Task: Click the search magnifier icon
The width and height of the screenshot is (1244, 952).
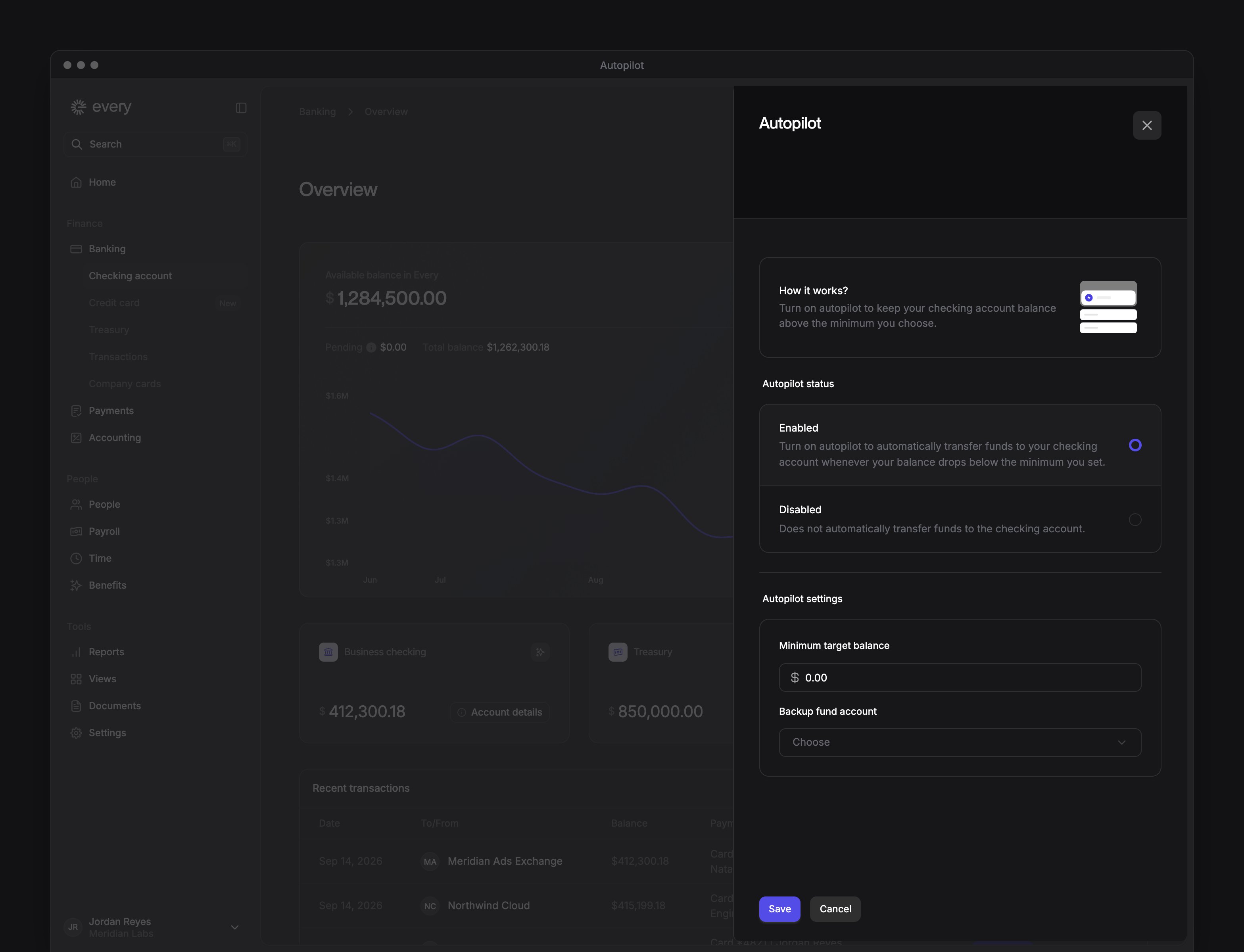Action: [77, 144]
